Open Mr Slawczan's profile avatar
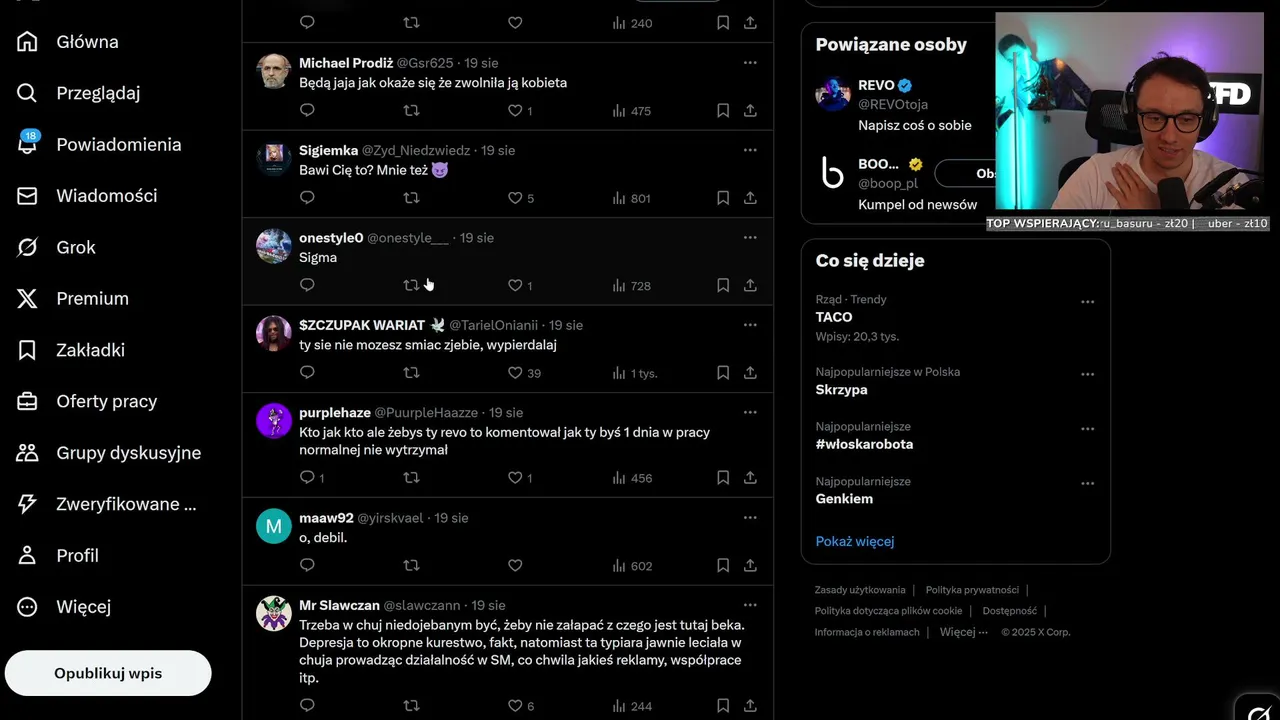 [x=274, y=613]
